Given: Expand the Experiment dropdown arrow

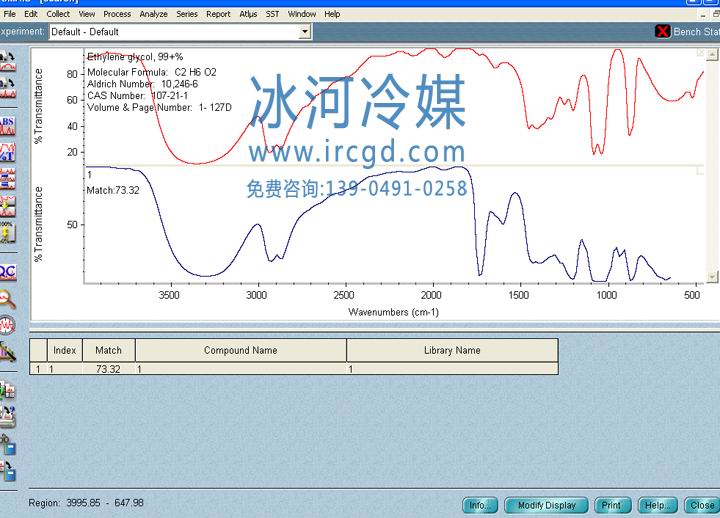Looking at the screenshot, I should [305, 32].
